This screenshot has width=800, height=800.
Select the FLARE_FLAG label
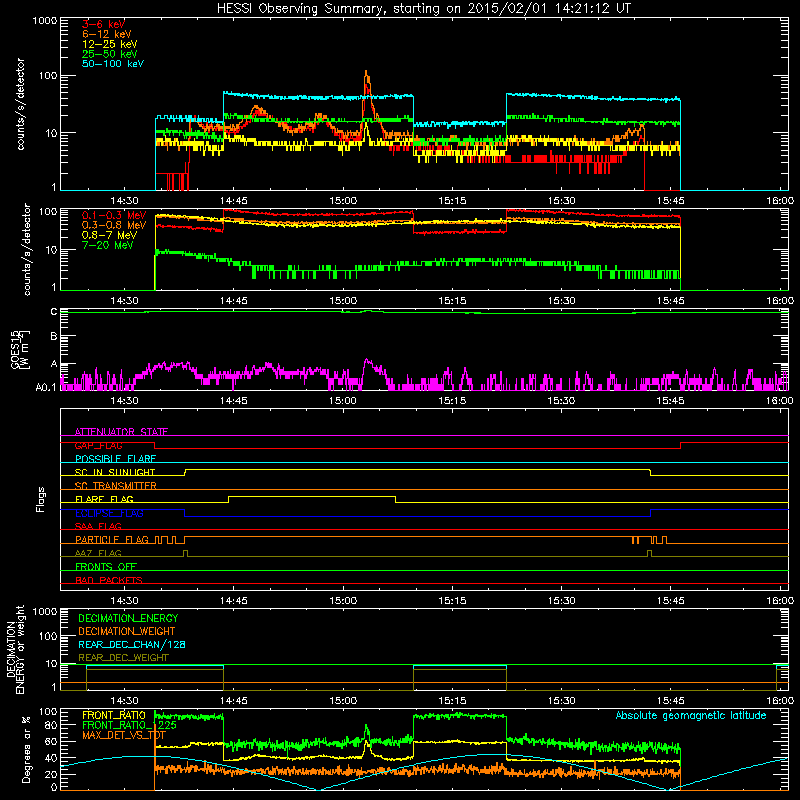104,499
